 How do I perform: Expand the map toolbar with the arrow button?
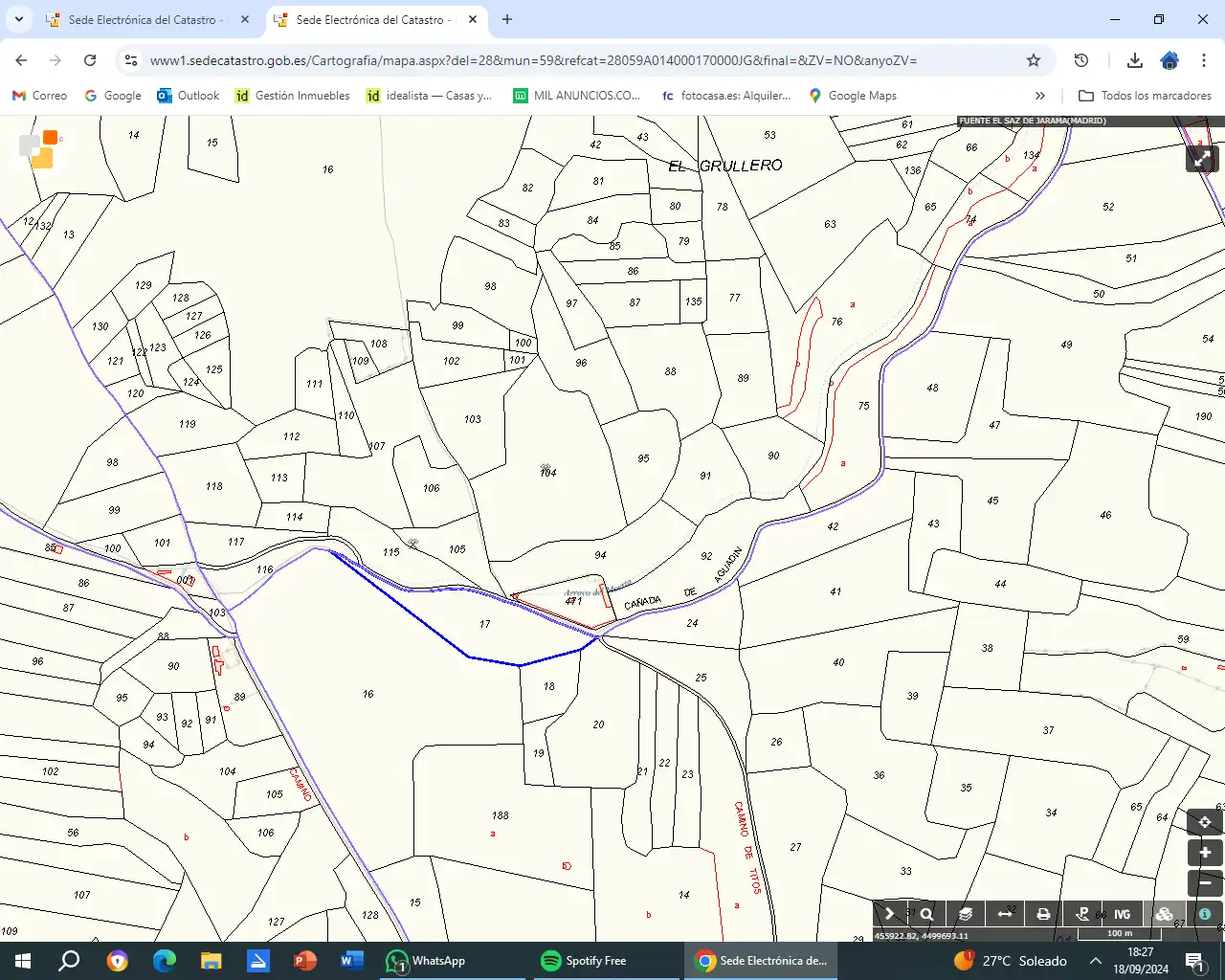point(889,914)
